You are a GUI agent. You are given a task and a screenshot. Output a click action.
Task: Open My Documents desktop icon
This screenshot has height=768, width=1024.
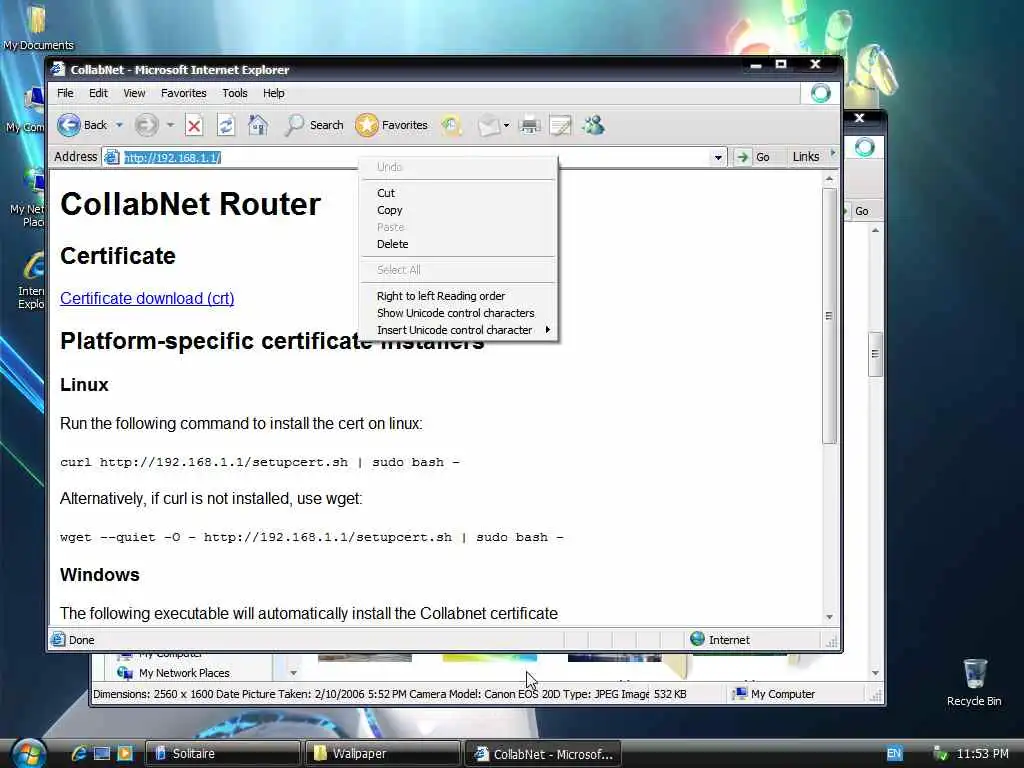37,27
